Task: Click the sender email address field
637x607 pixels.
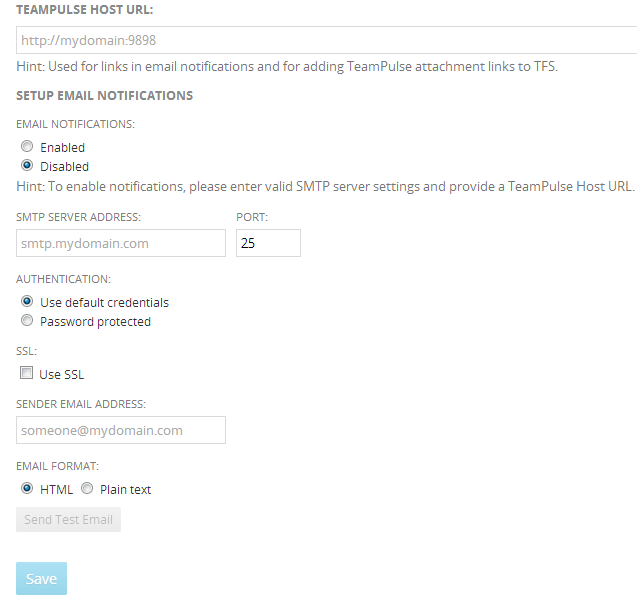Action: coord(121,430)
